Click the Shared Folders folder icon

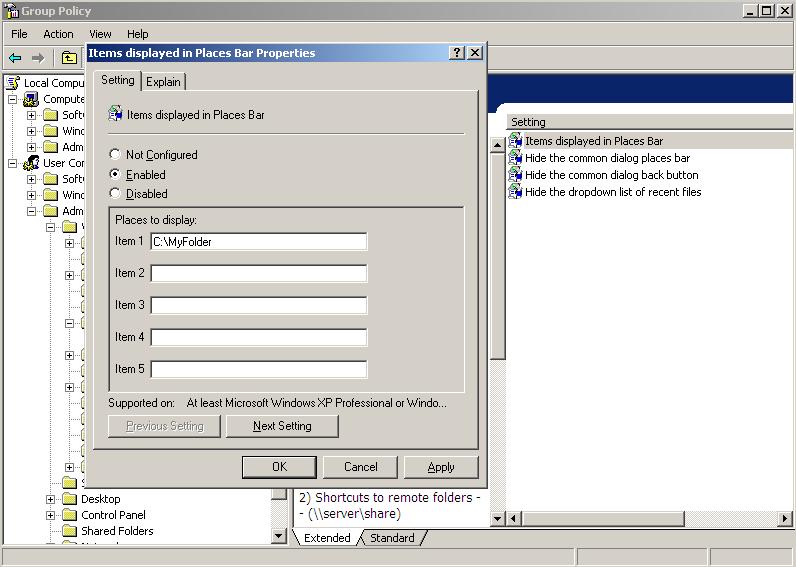pyautogui.click(x=69, y=531)
